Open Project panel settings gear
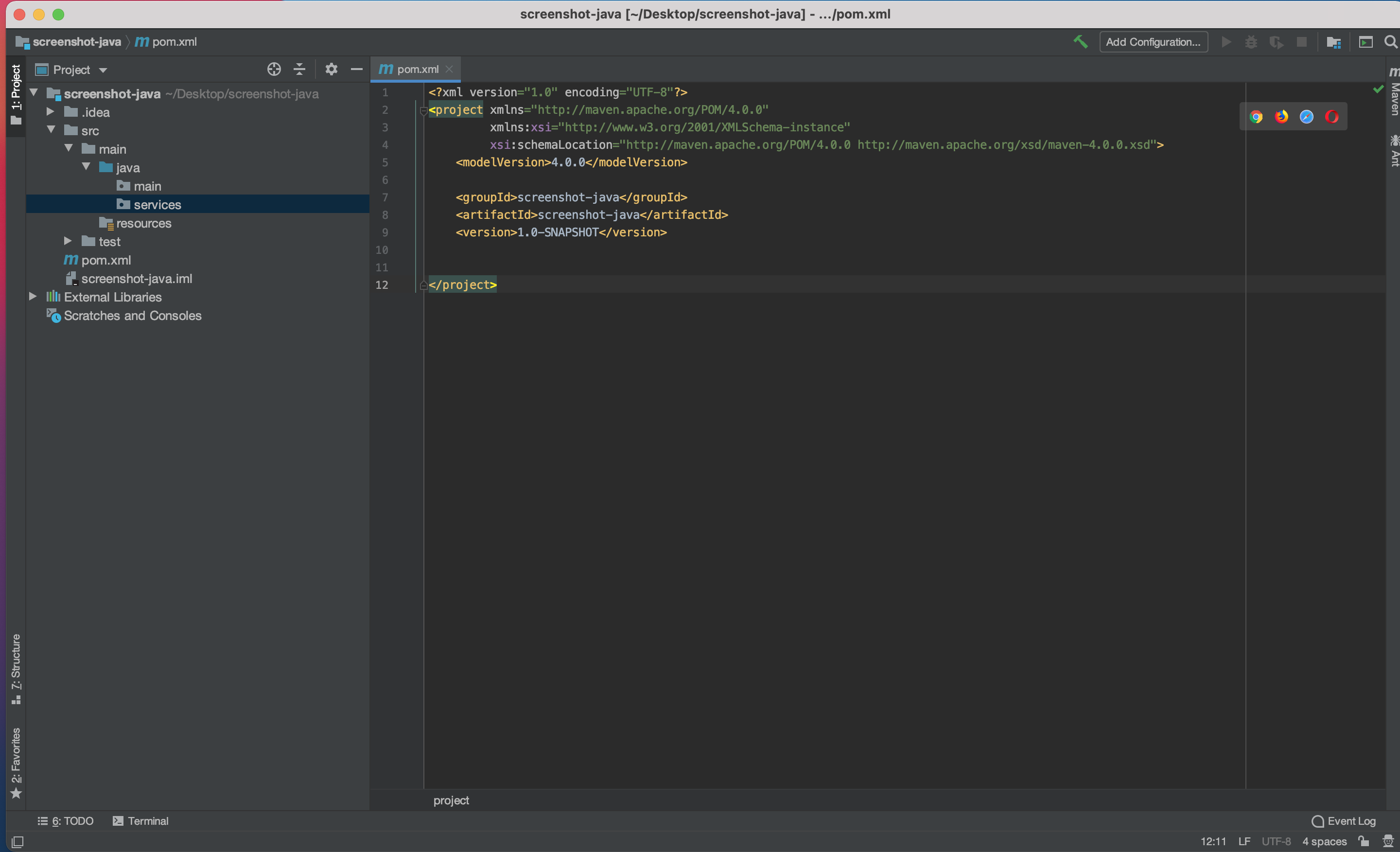The height and width of the screenshot is (852, 1400). tap(331, 70)
